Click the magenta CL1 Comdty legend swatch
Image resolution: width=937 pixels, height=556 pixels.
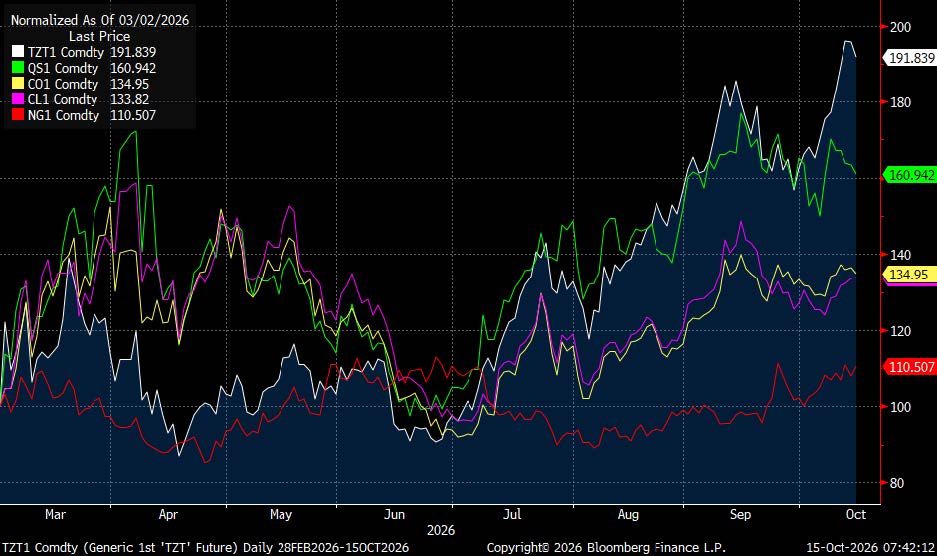[18, 99]
